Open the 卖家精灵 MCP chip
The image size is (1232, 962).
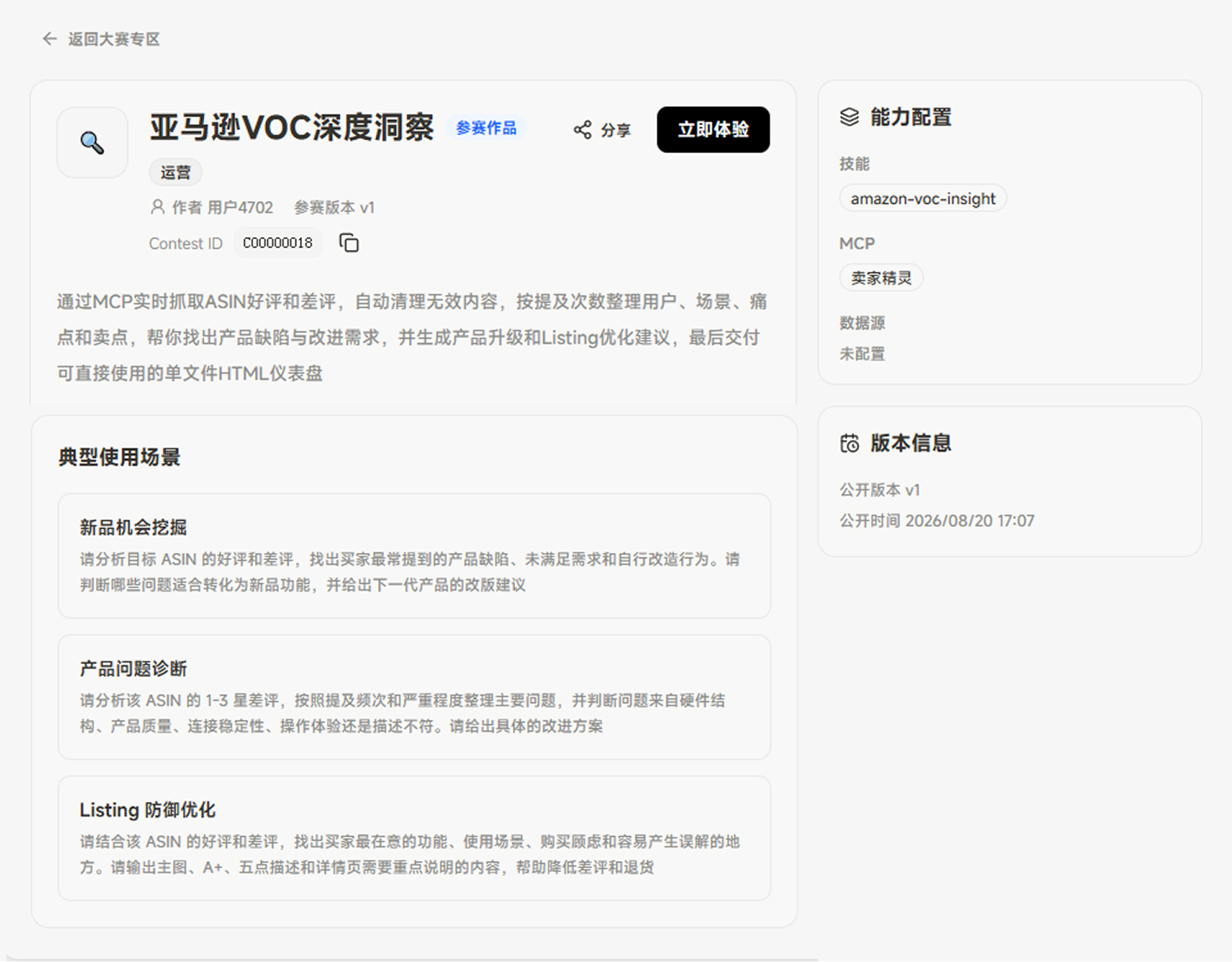(881, 277)
